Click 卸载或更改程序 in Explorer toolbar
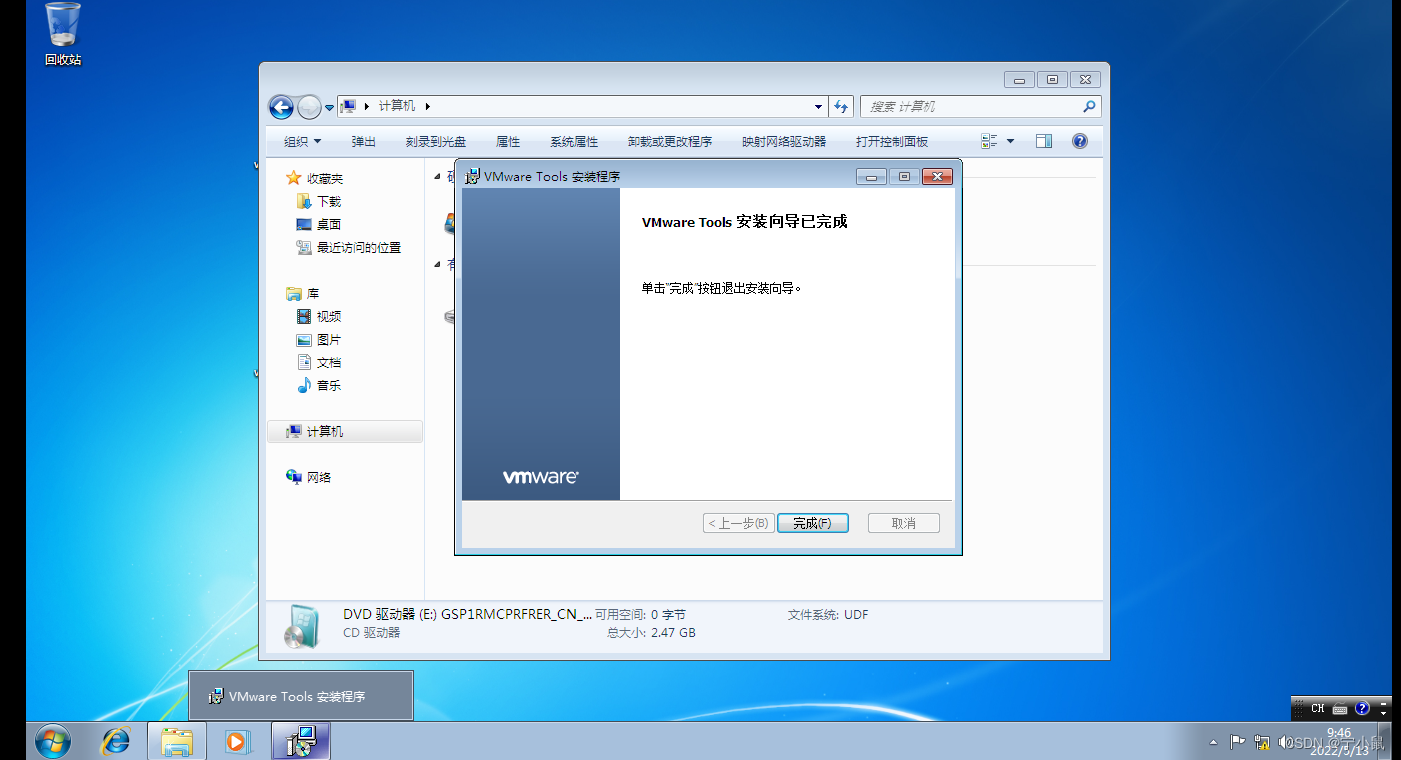Screen dimensions: 1401x760 (670, 142)
